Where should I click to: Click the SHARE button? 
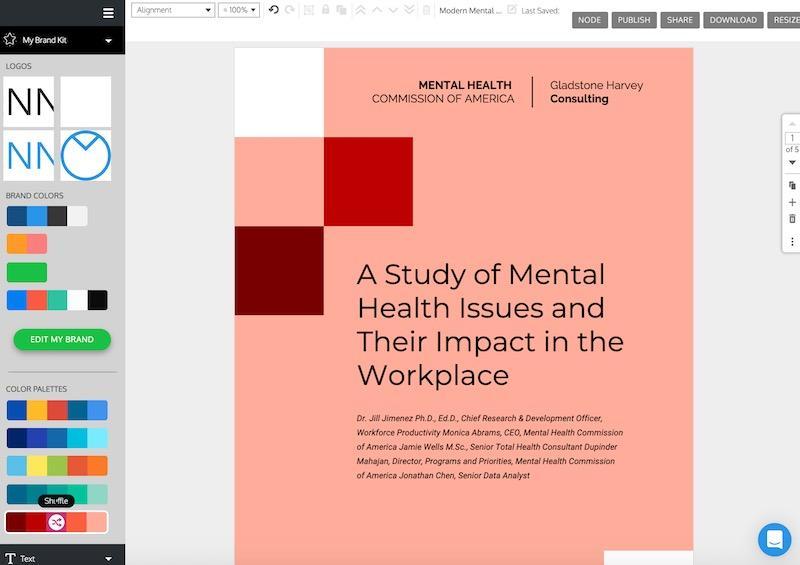click(680, 20)
